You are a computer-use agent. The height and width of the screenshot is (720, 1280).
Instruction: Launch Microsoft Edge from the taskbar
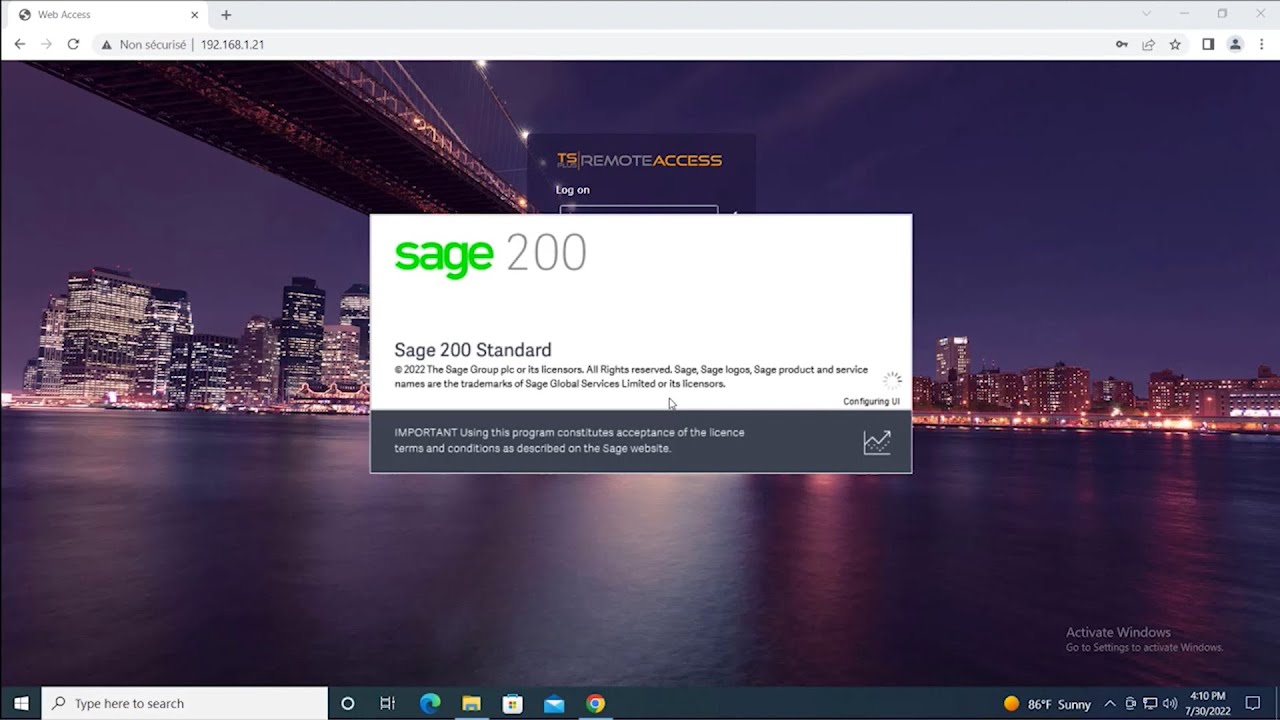coord(430,703)
